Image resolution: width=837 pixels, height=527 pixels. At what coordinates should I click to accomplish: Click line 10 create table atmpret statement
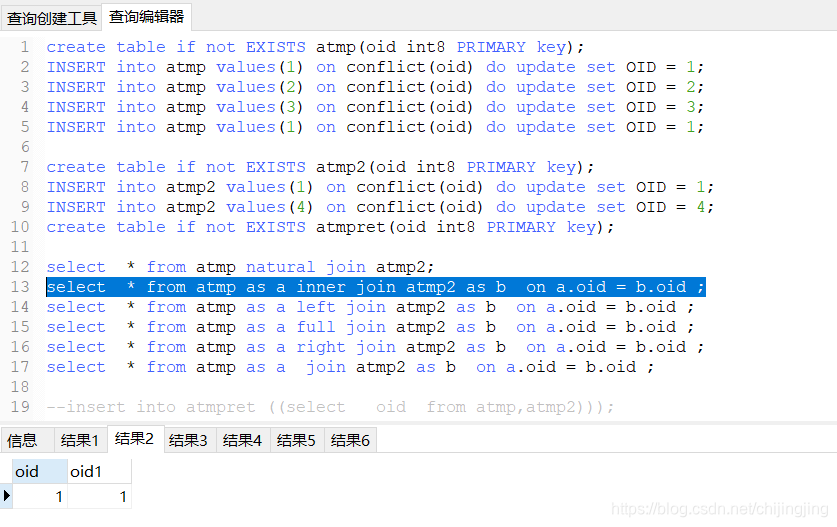click(x=330, y=227)
